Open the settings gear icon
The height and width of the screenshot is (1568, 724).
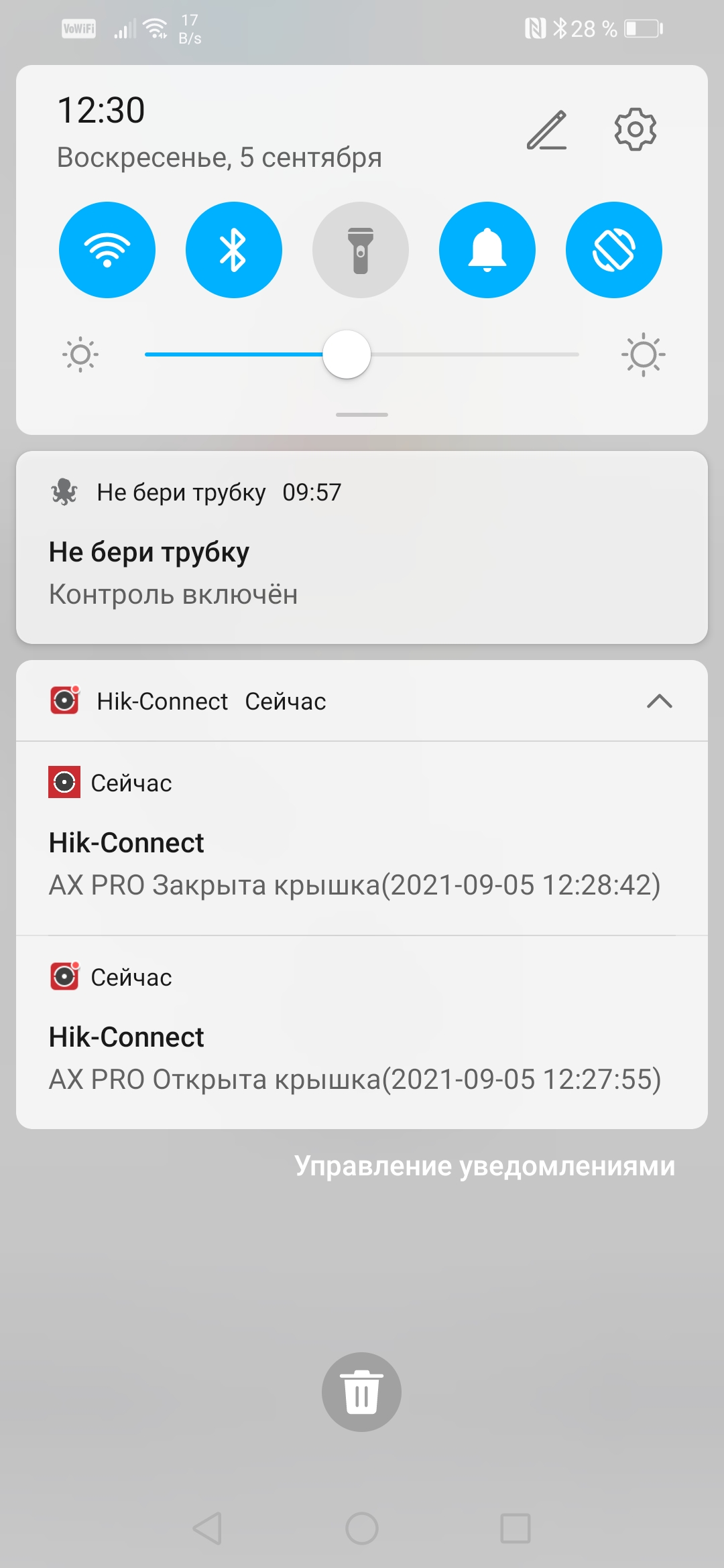(635, 129)
